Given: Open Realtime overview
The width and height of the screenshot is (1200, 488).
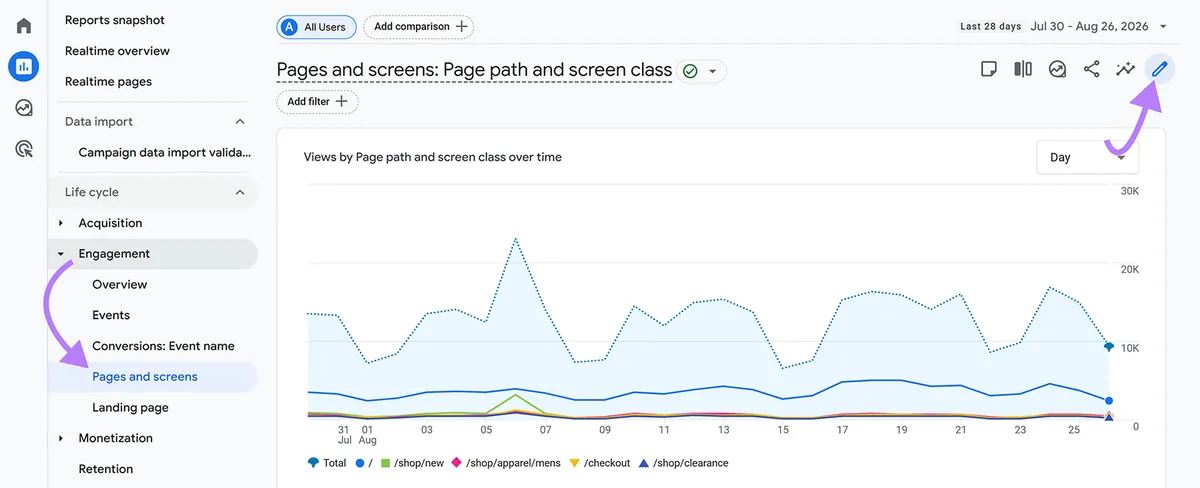Looking at the screenshot, I should pos(117,51).
